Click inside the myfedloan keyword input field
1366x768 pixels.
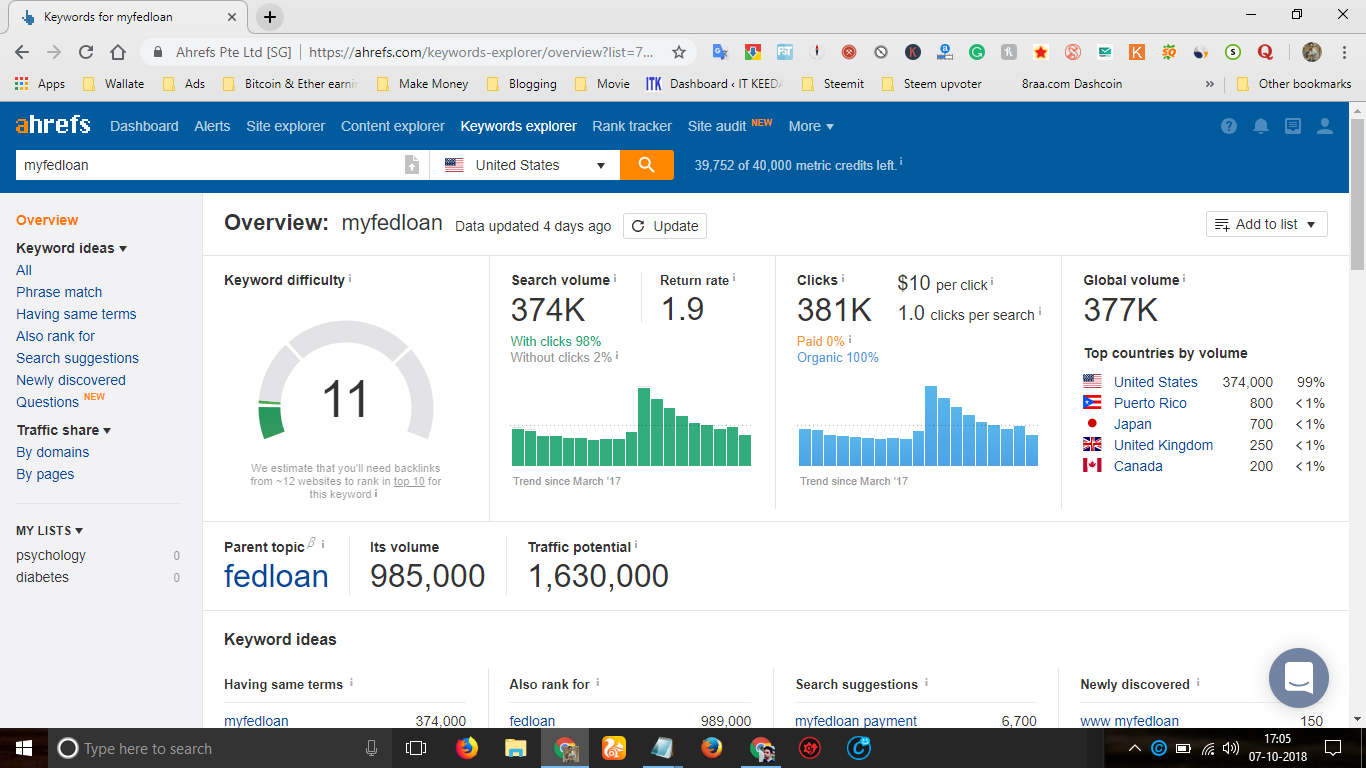point(200,164)
